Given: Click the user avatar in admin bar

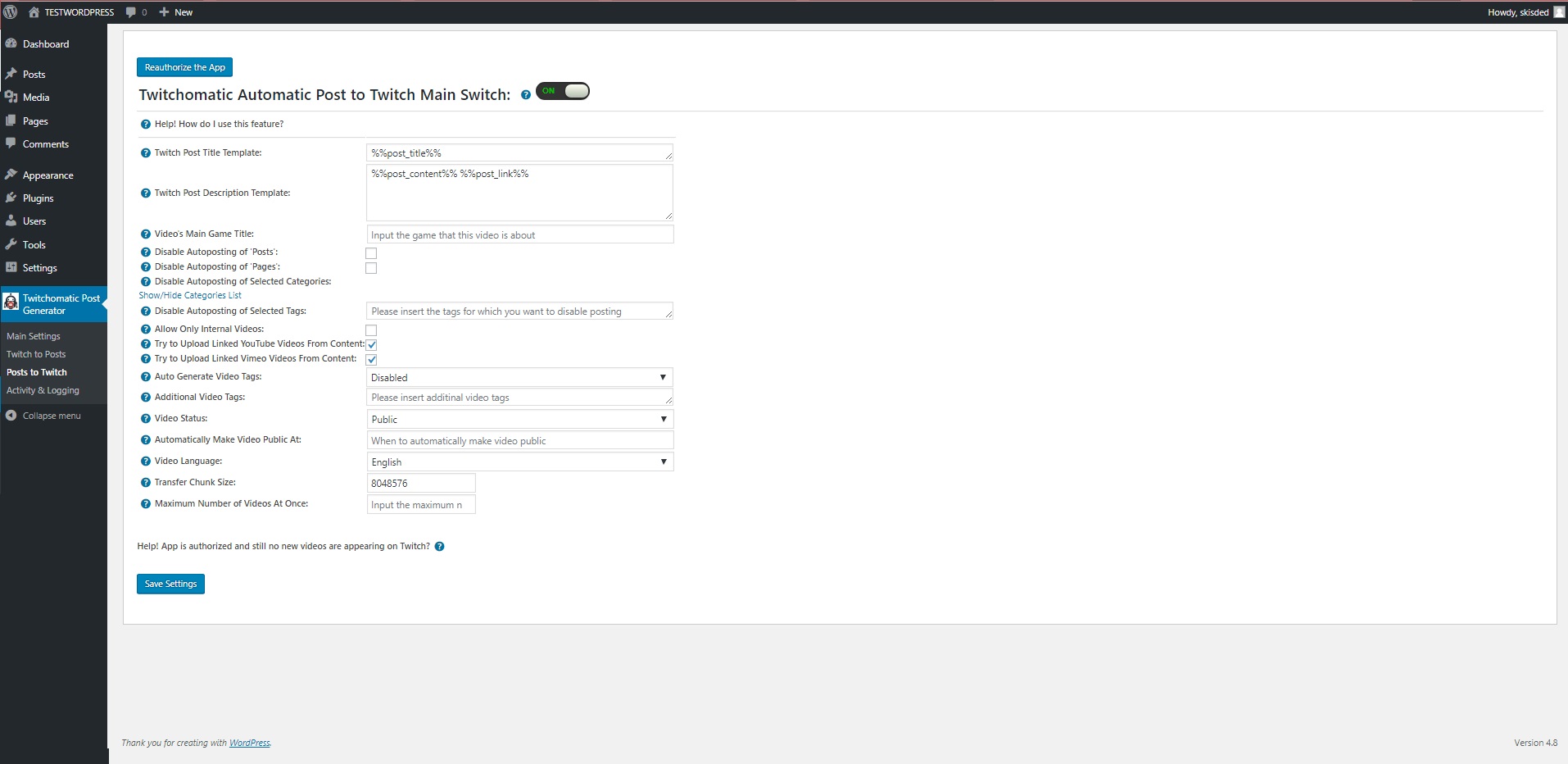Looking at the screenshot, I should pos(1559,12).
